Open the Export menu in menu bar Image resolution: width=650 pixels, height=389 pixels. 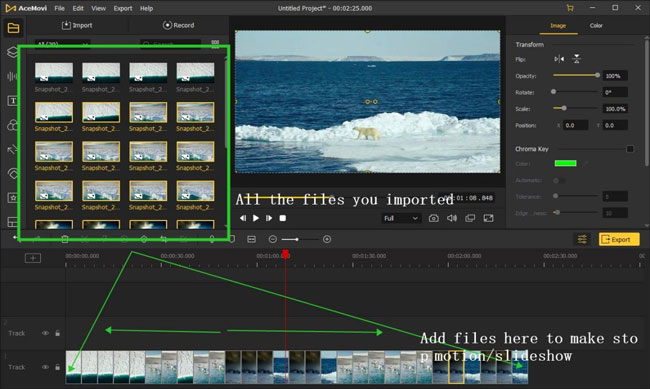pos(123,8)
